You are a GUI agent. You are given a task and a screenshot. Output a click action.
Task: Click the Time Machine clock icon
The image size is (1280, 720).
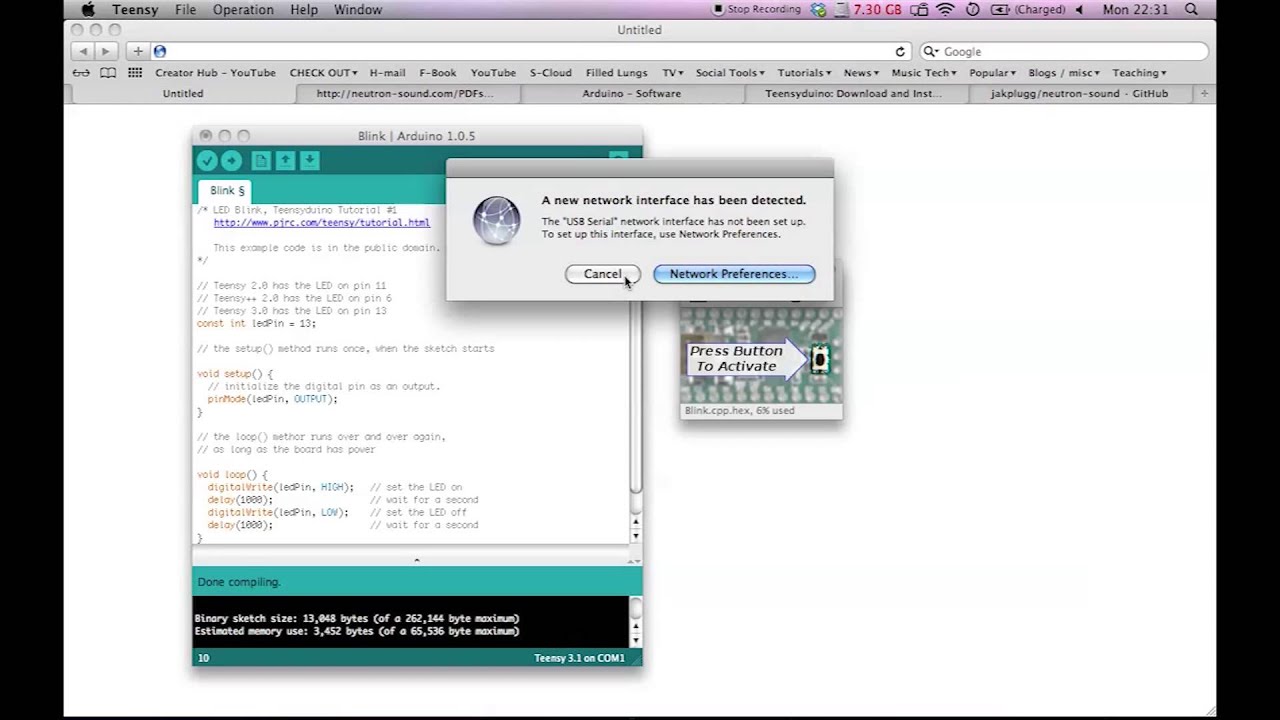972,9
